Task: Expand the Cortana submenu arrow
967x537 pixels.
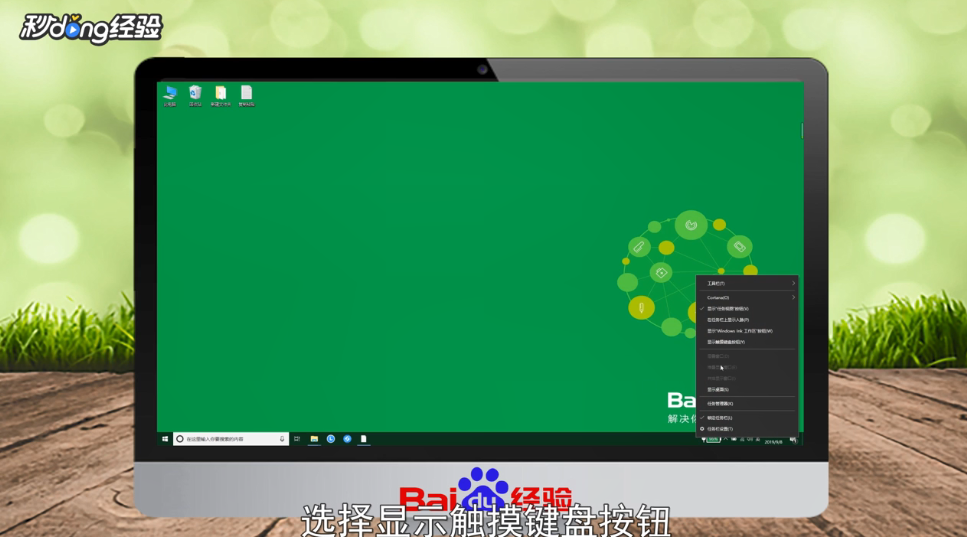Action: pyautogui.click(x=793, y=298)
